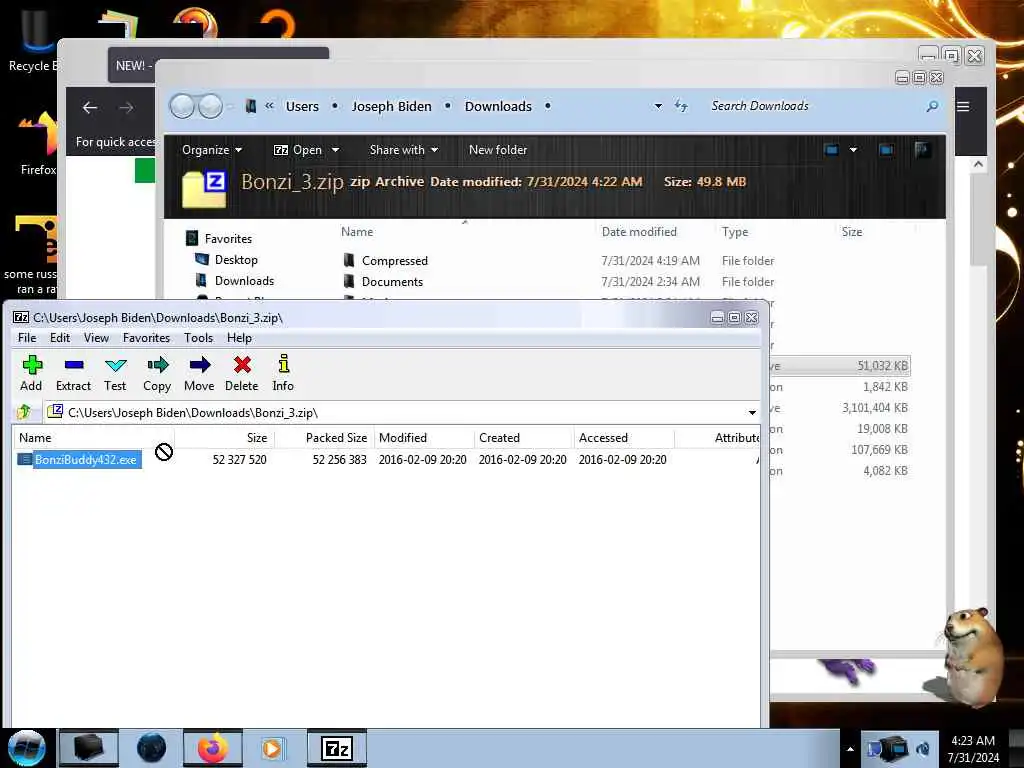Click the Add button in 7-Zip toolbar

pyautogui.click(x=31, y=374)
